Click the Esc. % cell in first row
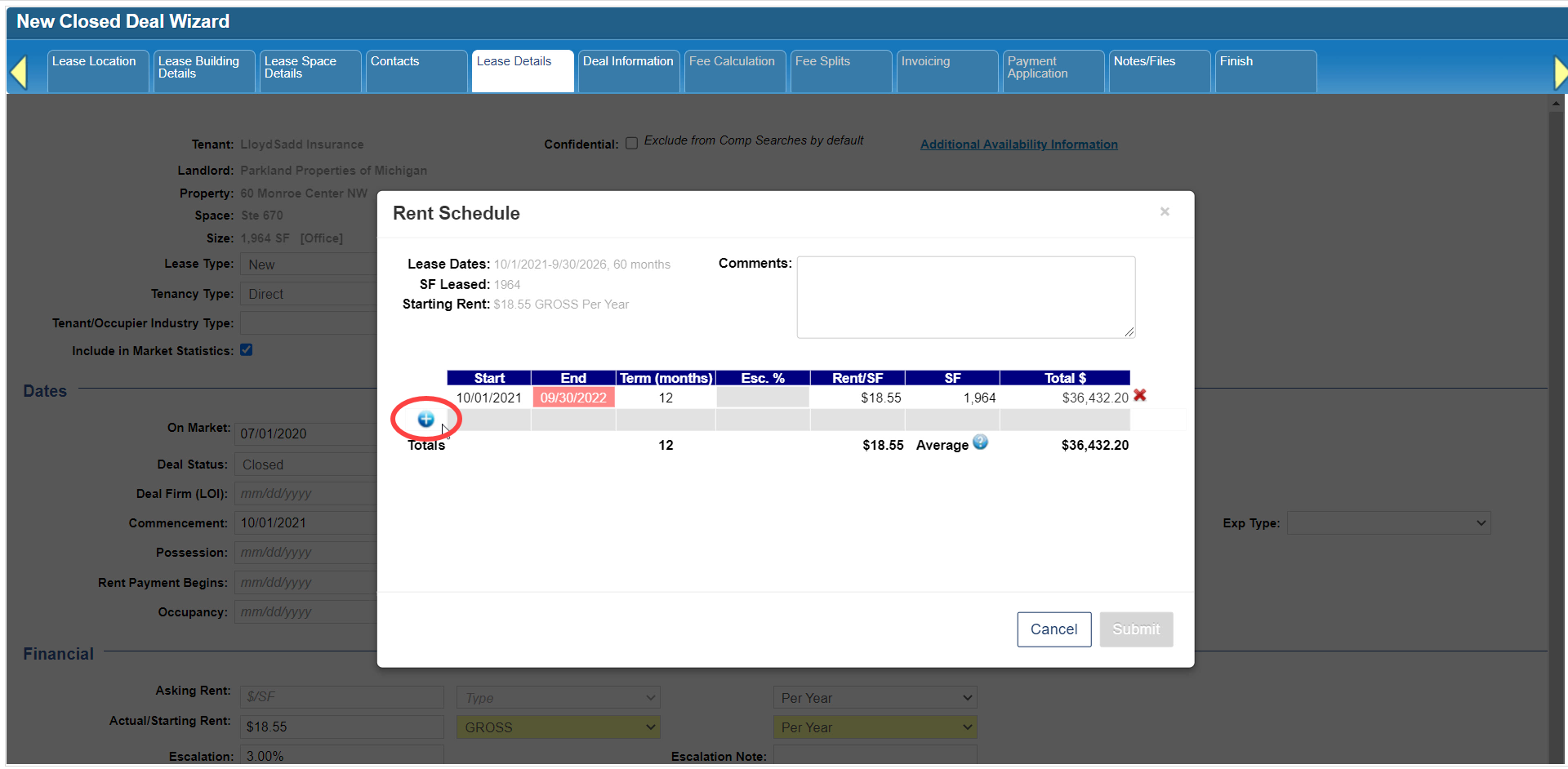The width and height of the screenshot is (1568, 769). click(x=763, y=398)
